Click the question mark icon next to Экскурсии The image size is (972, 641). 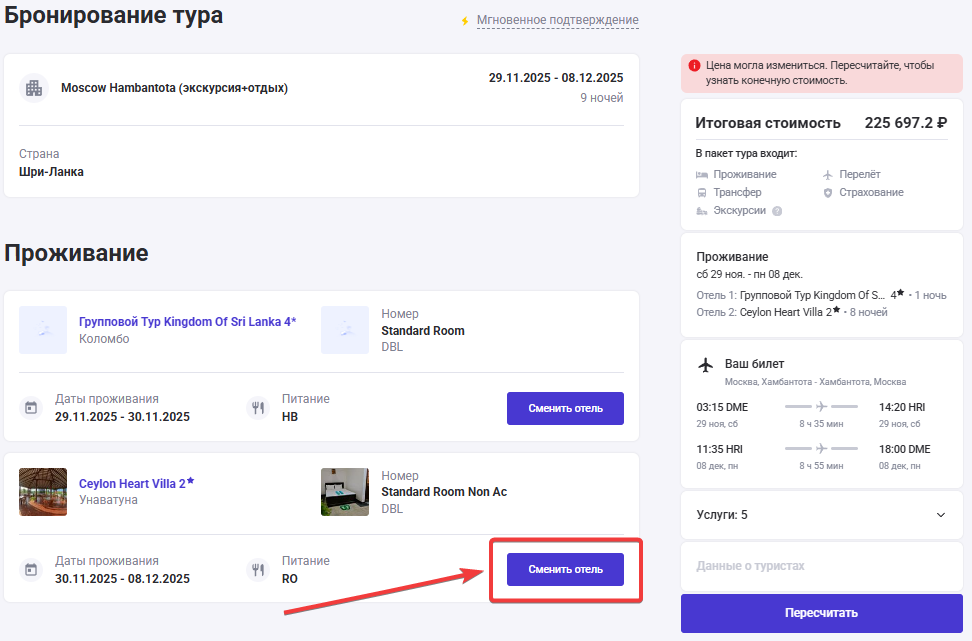pyautogui.click(x=777, y=211)
